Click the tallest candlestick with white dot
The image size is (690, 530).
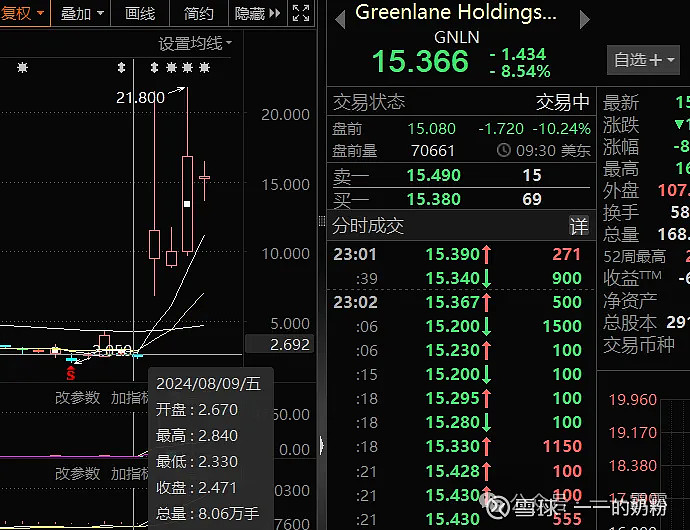tap(187, 204)
